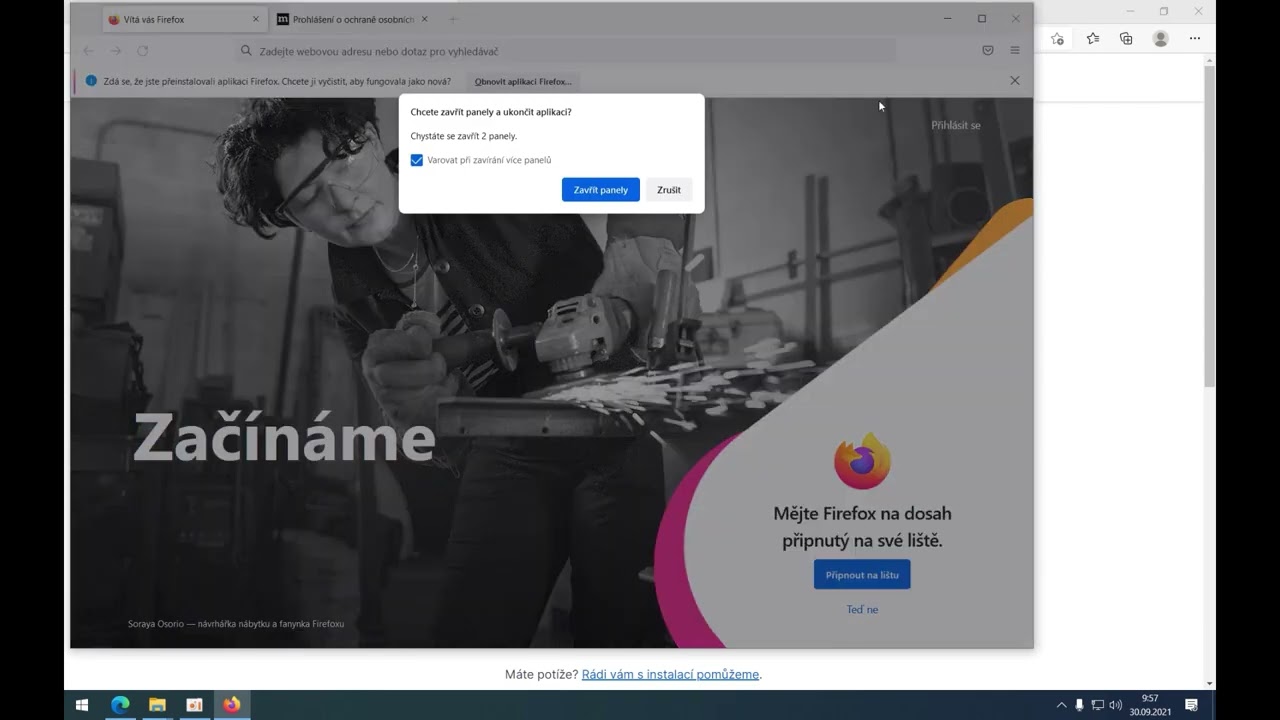Screen dimensions: 1280x720
Task: Click the 'Obnovit aplikaci Firefox...' button
Action: [x=523, y=81]
